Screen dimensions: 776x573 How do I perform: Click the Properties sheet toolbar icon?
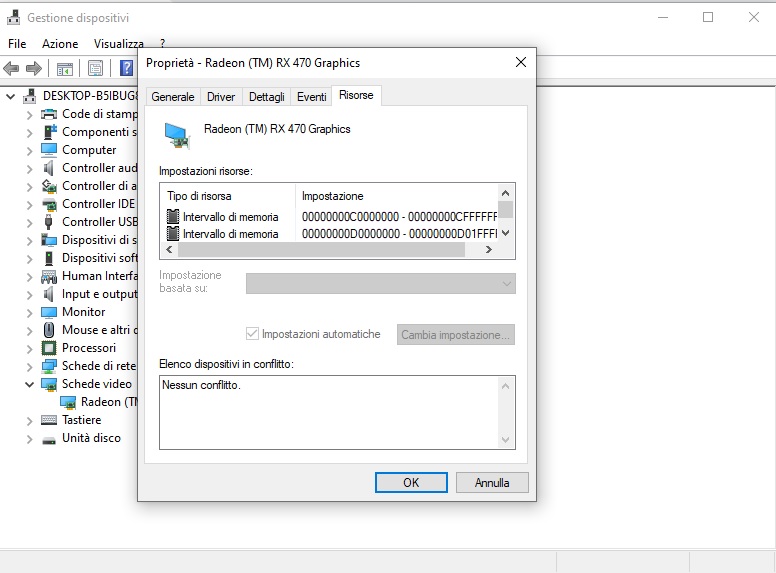click(95, 68)
